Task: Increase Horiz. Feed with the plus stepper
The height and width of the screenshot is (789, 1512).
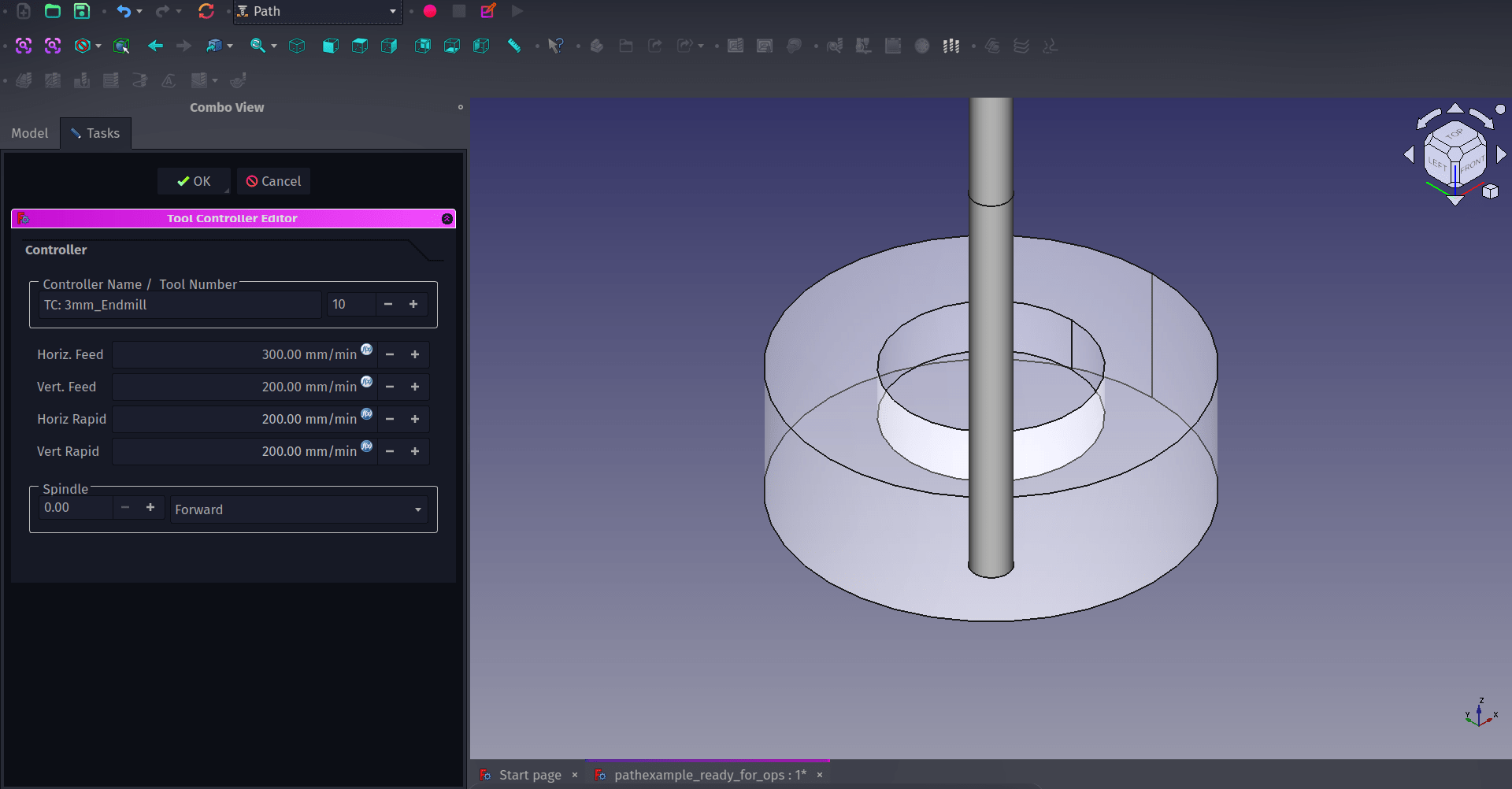Action: [x=415, y=354]
